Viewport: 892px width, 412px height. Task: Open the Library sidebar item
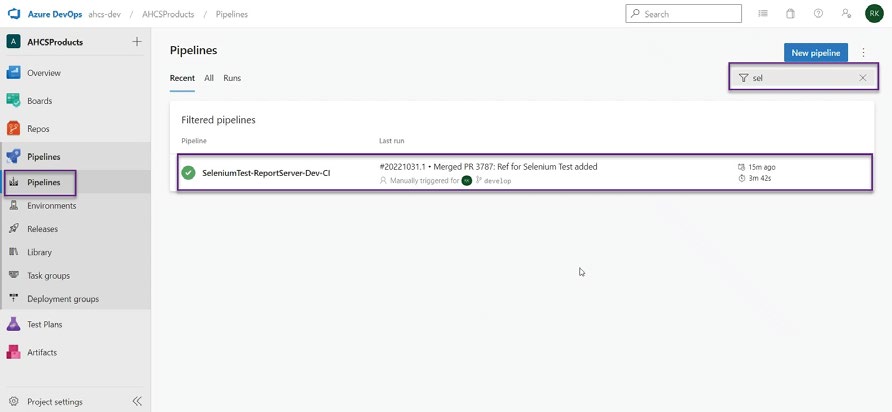pos(39,252)
